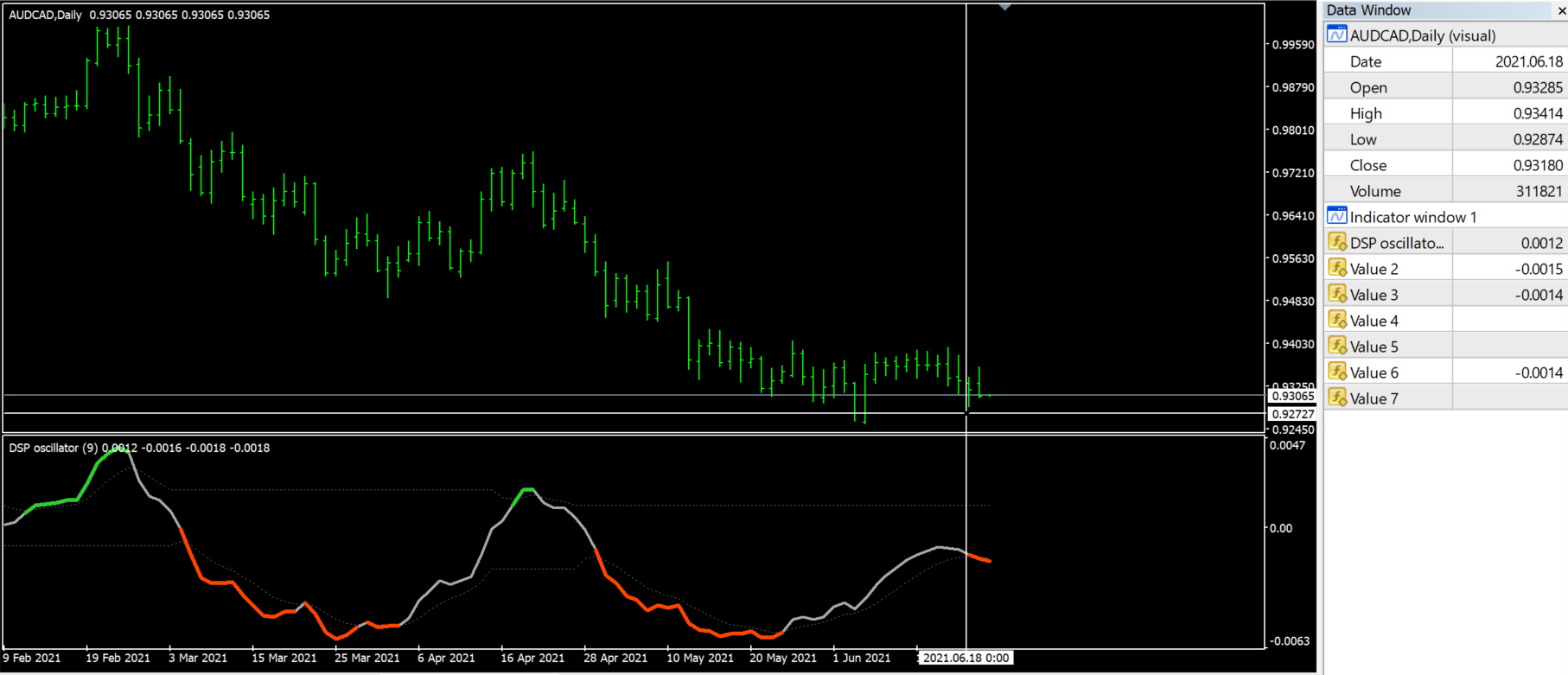This screenshot has height=675, width=1568.
Task: Click the Value 6 indicator icon
Action: tap(1337, 372)
